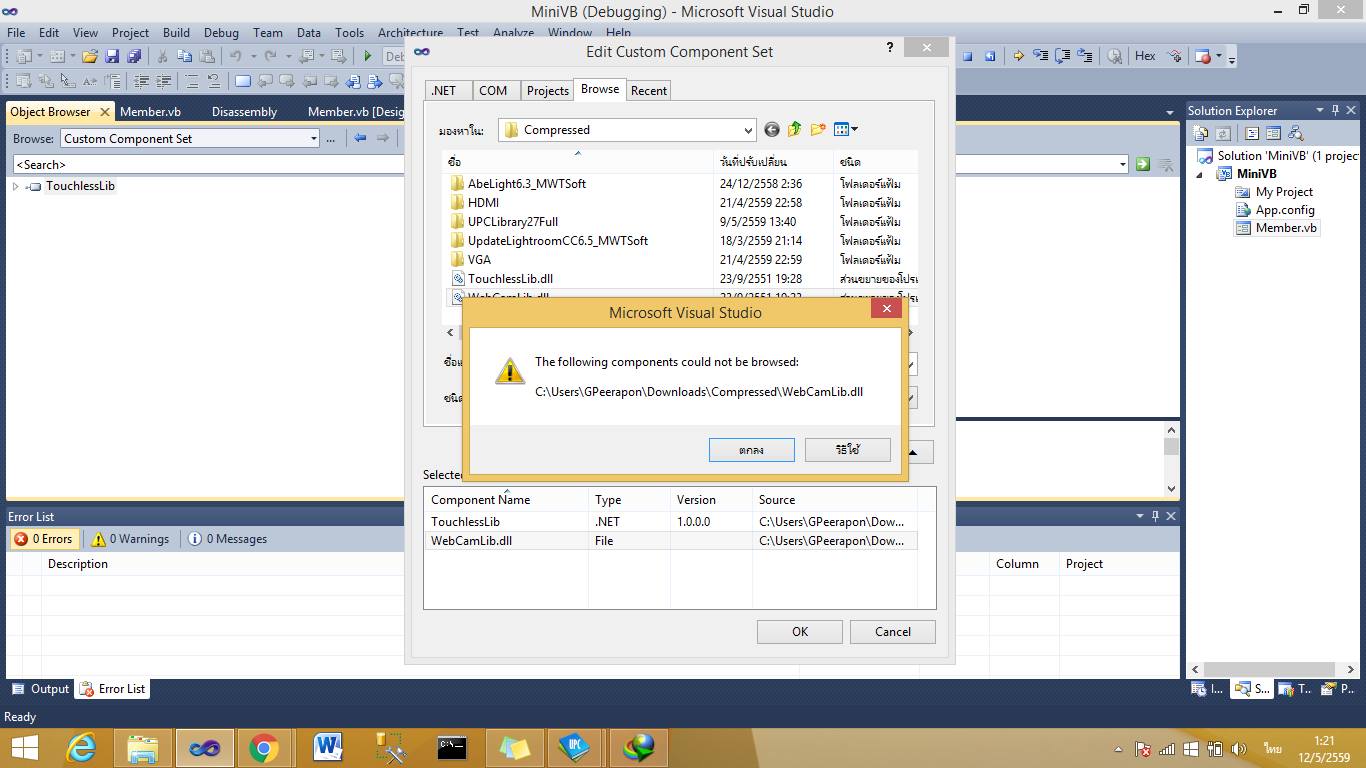Image resolution: width=1366 pixels, height=768 pixels.
Task: Click the Step Out icon
Action: pos(1084,56)
